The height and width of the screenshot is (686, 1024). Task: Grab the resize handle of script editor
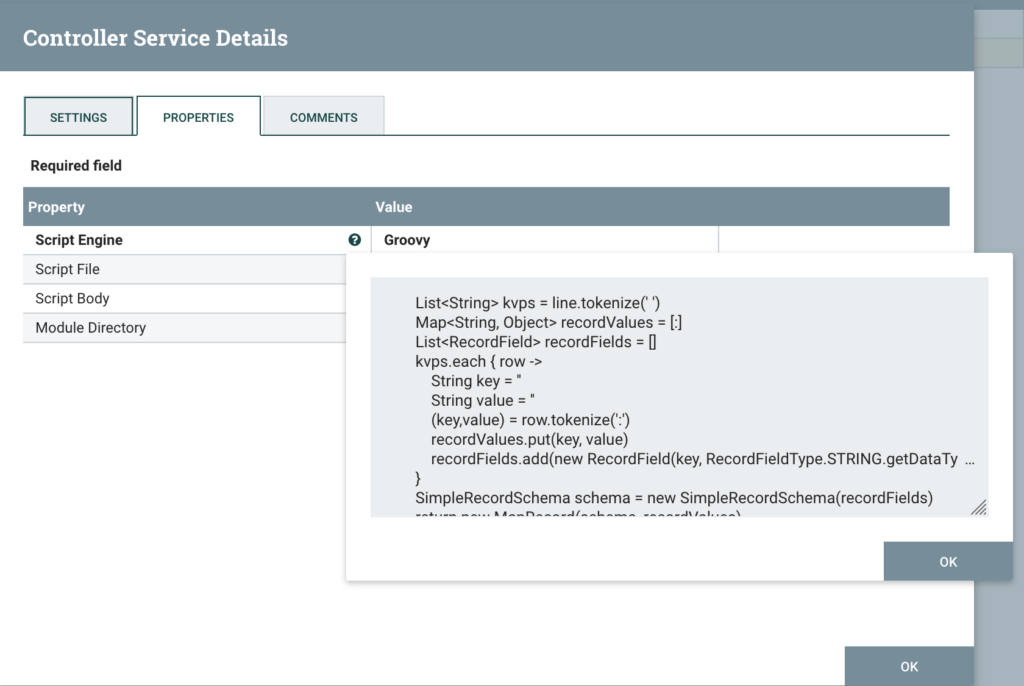click(x=979, y=508)
